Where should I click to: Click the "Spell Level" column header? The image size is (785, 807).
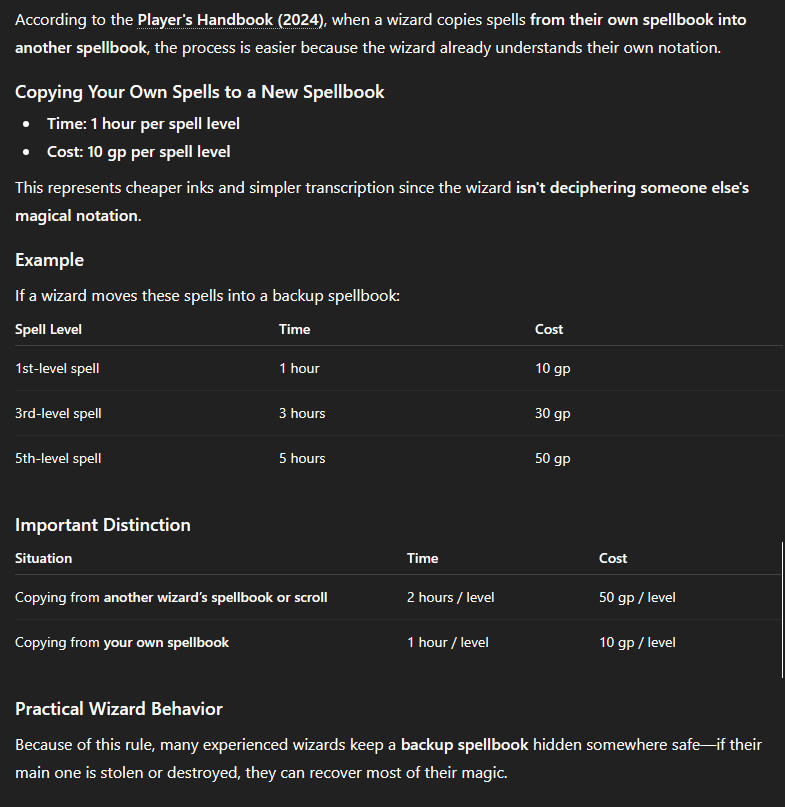point(49,329)
